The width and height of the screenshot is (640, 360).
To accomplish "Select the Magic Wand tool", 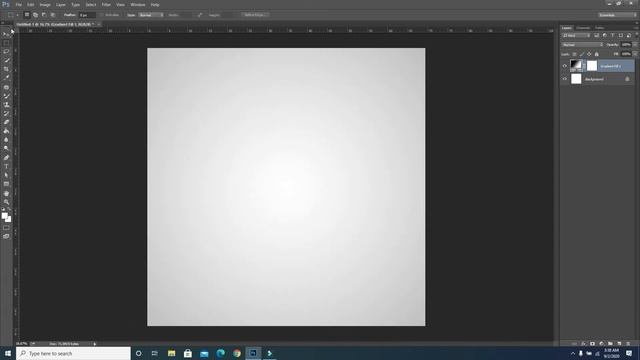I will click(x=6, y=60).
